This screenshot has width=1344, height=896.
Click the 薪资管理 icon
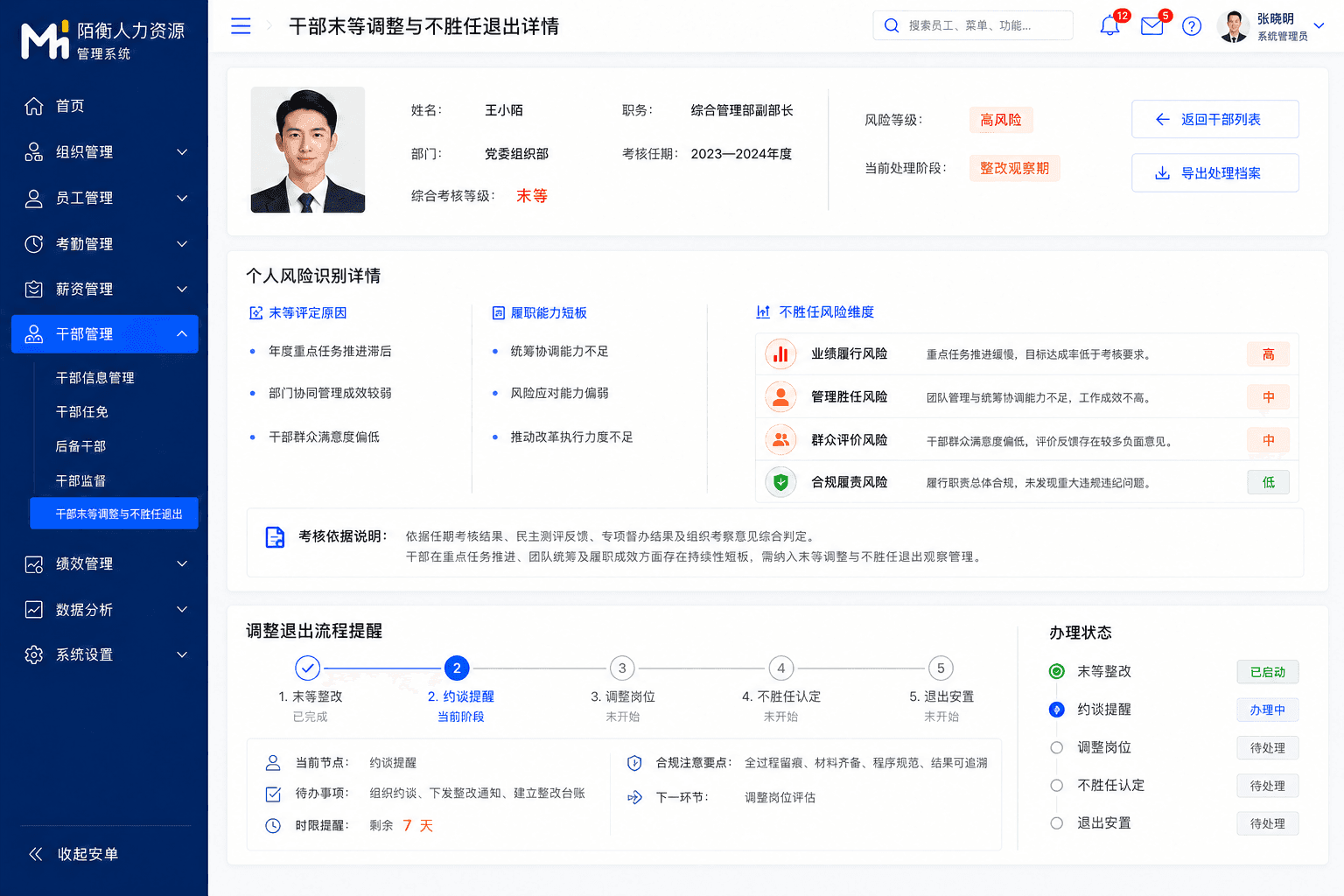(34, 289)
